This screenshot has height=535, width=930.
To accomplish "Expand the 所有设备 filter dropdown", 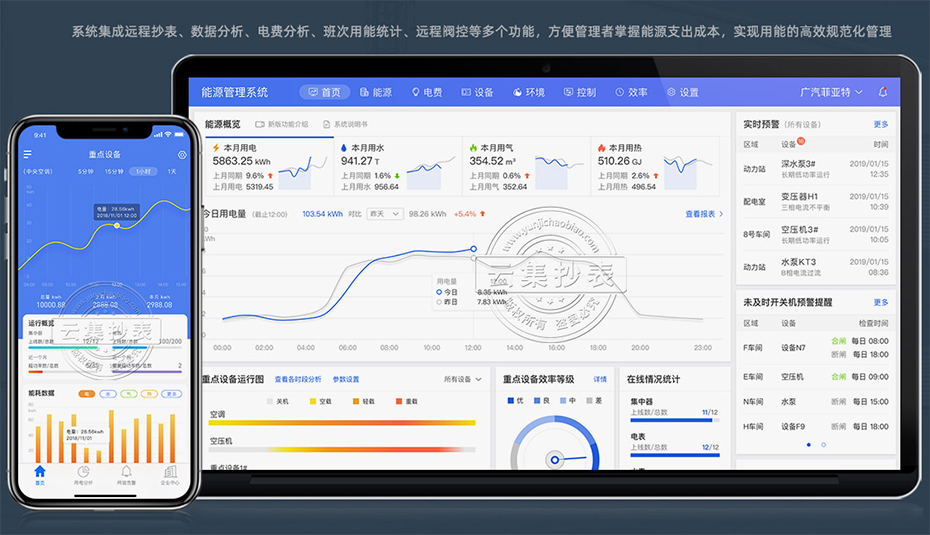I will pyautogui.click(x=462, y=380).
